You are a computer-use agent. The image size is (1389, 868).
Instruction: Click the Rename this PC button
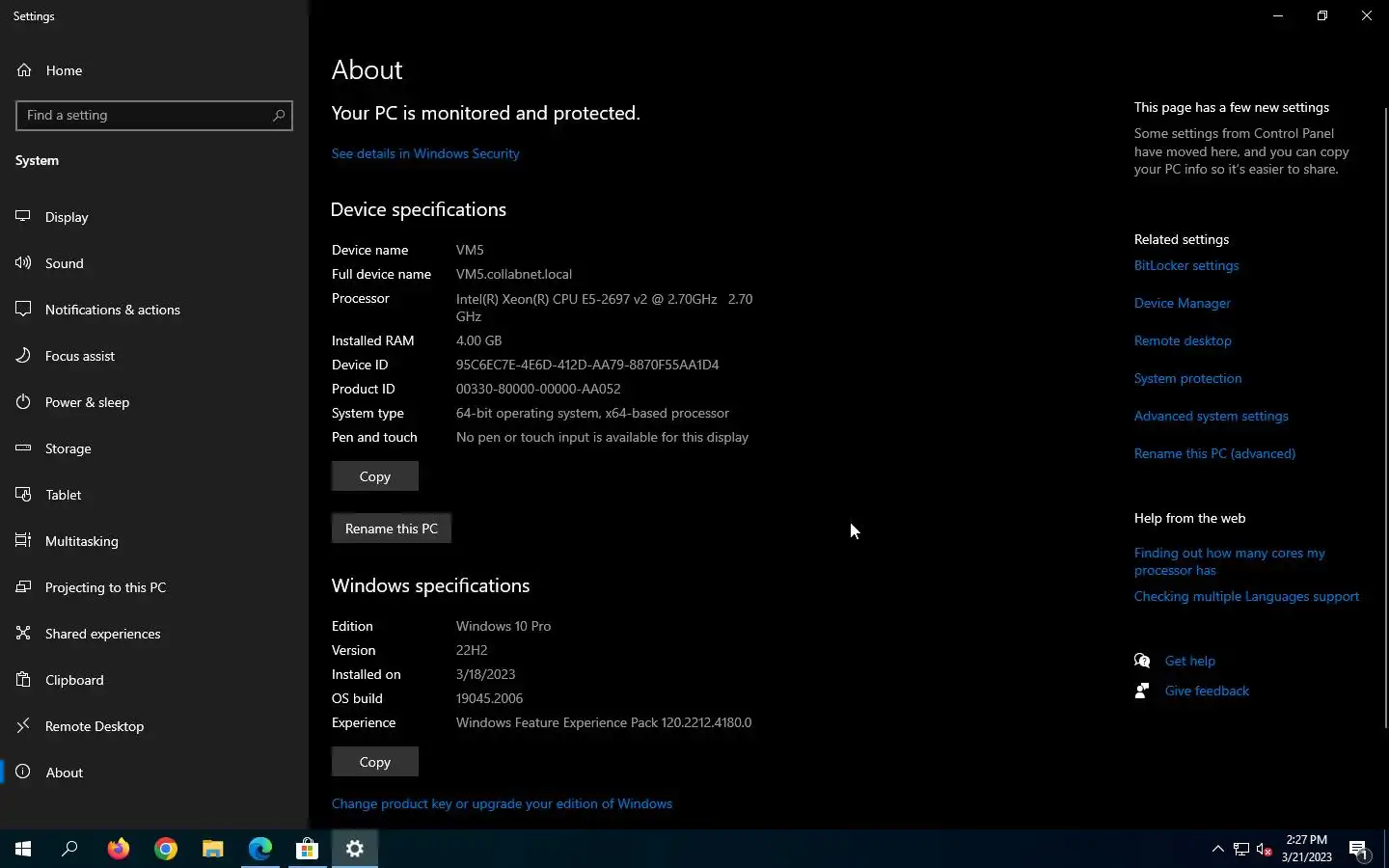coord(392,529)
